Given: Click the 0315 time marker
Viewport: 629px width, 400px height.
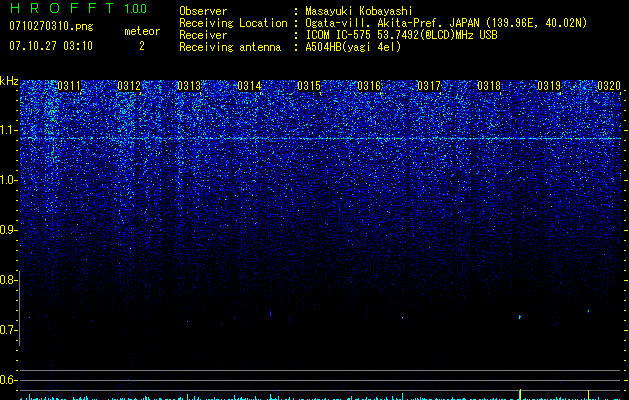Looking at the screenshot, I should pos(309,86).
